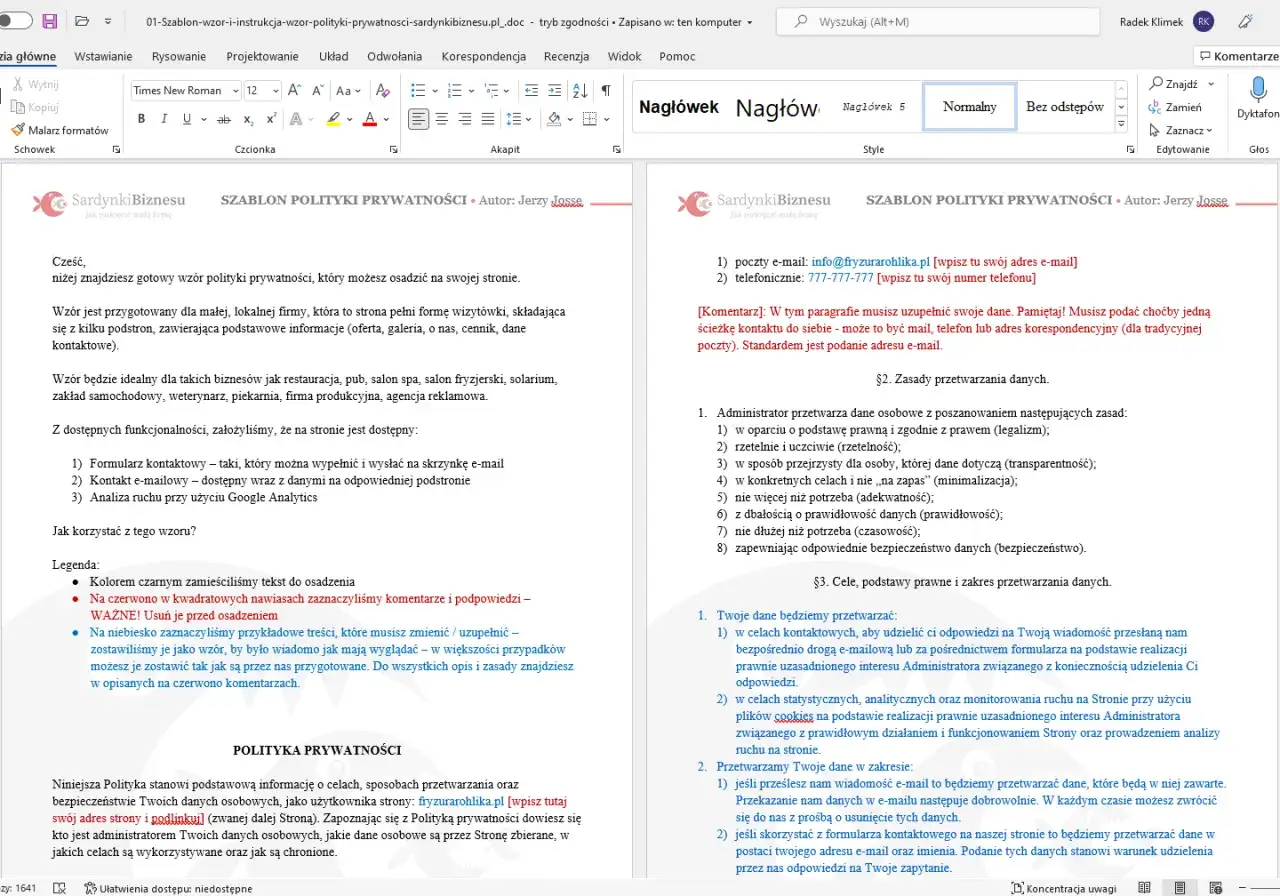
Task: Expand the styles gallery more arrow
Action: [x=1121, y=124]
